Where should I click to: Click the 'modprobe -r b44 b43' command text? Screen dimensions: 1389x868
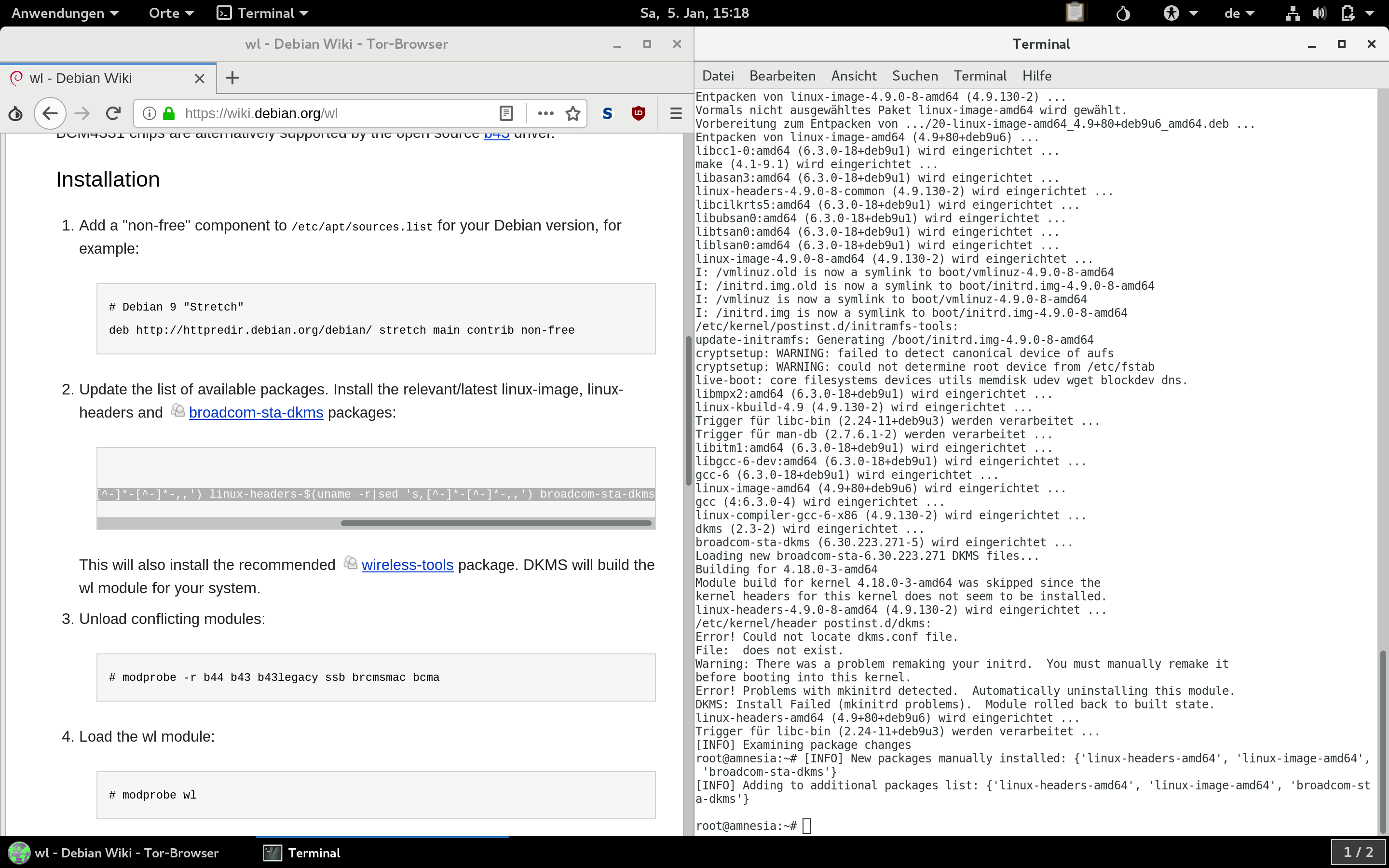click(x=274, y=678)
